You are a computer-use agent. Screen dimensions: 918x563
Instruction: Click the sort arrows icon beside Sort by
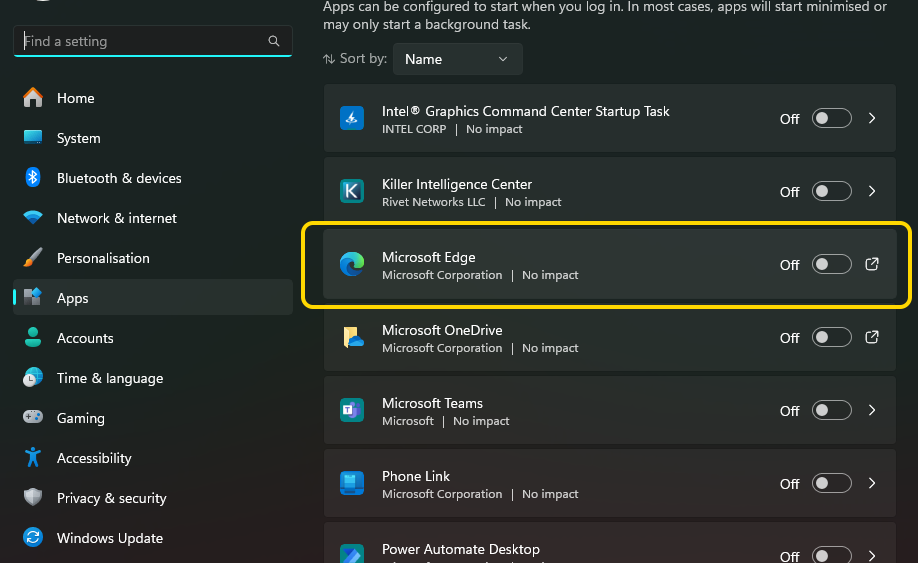click(329, 59)
